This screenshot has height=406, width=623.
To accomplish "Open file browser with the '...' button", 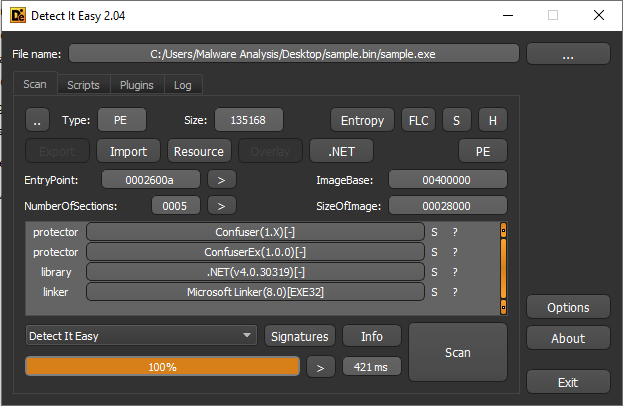I will pyautogui.click(x=568, y=54).
